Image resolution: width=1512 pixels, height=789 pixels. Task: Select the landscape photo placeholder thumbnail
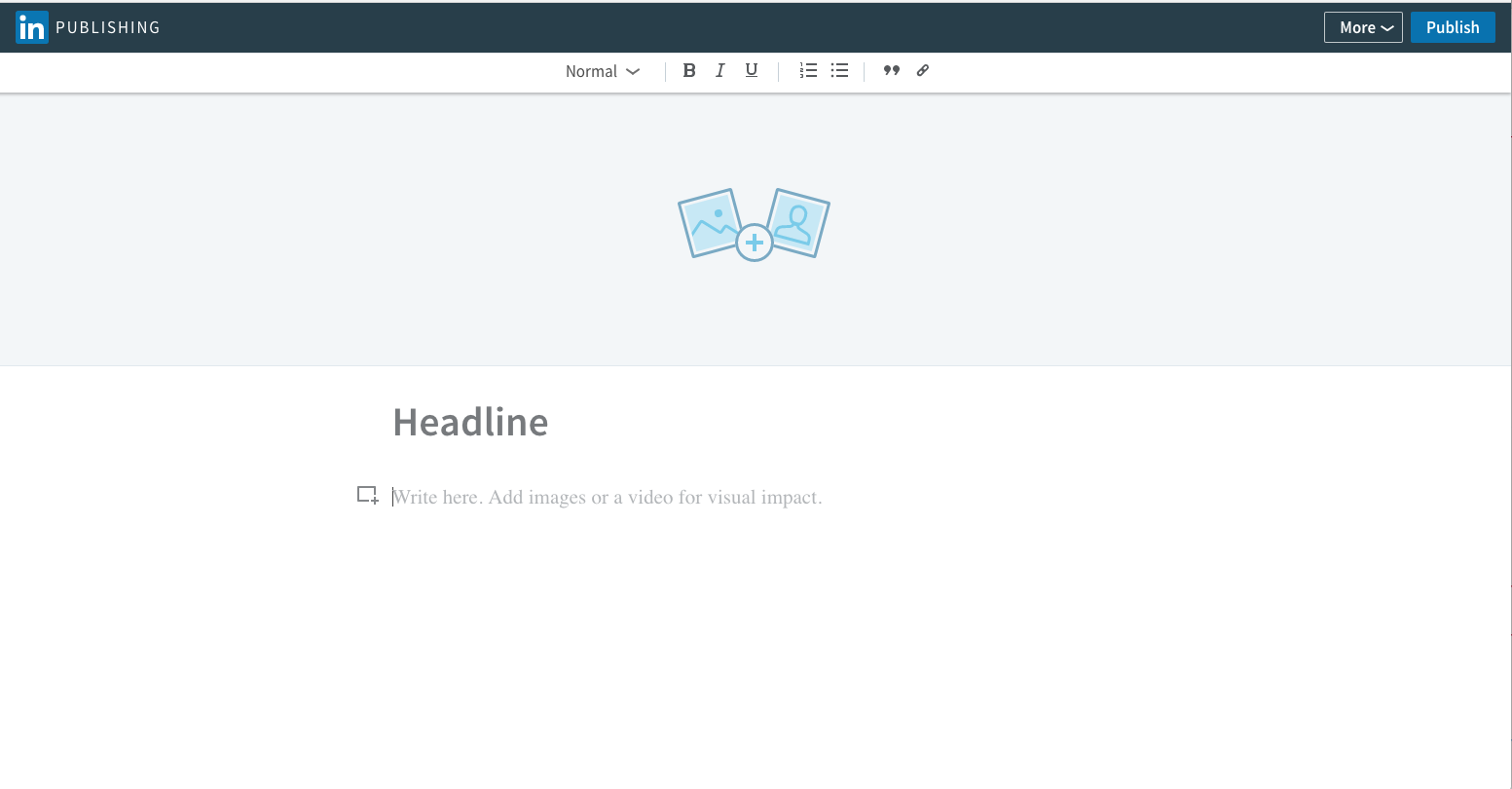(708, 221)
